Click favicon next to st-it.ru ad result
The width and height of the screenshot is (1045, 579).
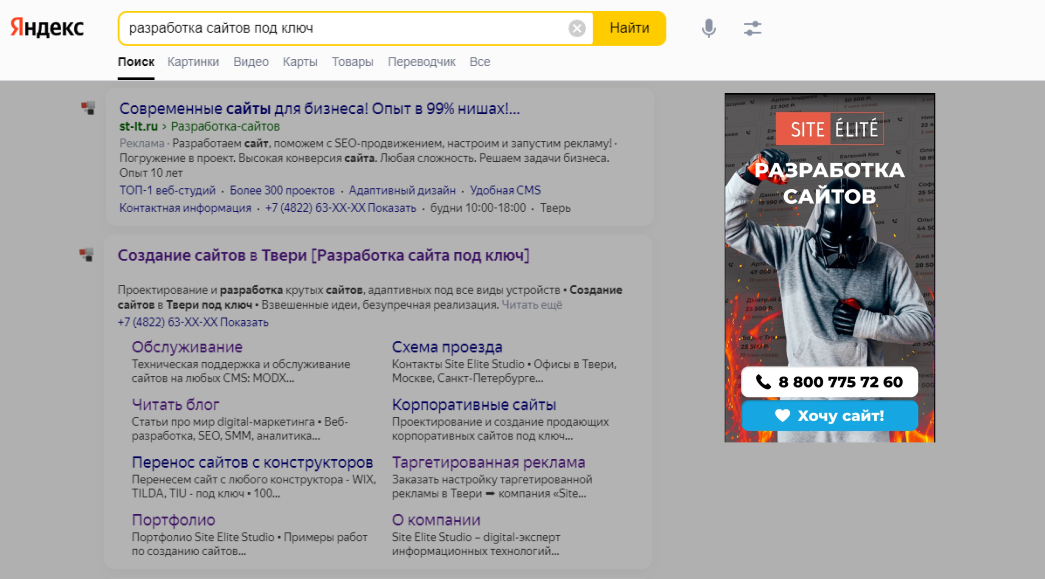click(x=88, y=108)
